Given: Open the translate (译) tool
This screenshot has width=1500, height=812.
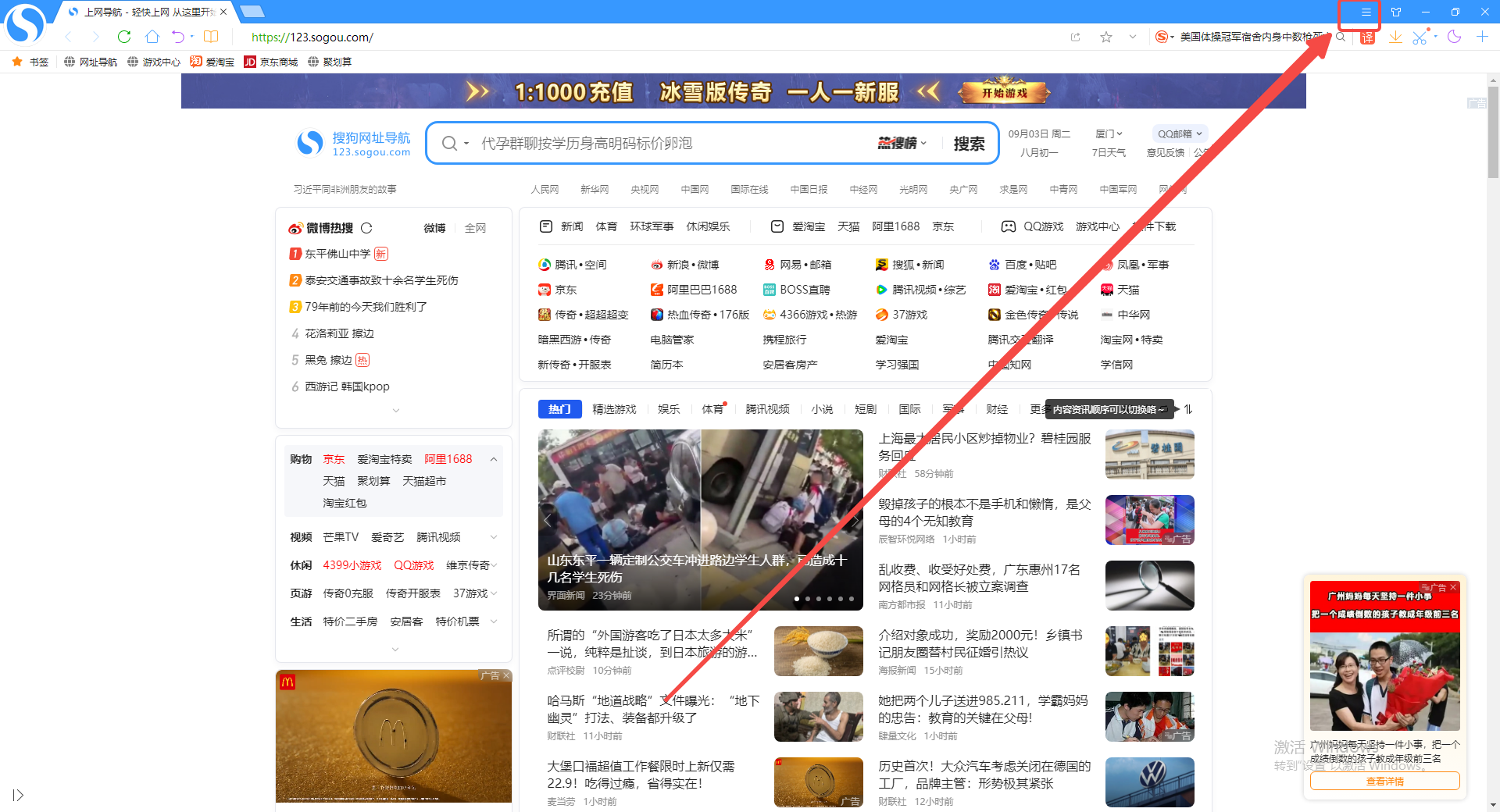Looking at the screenshot, I should point(1367,37).
